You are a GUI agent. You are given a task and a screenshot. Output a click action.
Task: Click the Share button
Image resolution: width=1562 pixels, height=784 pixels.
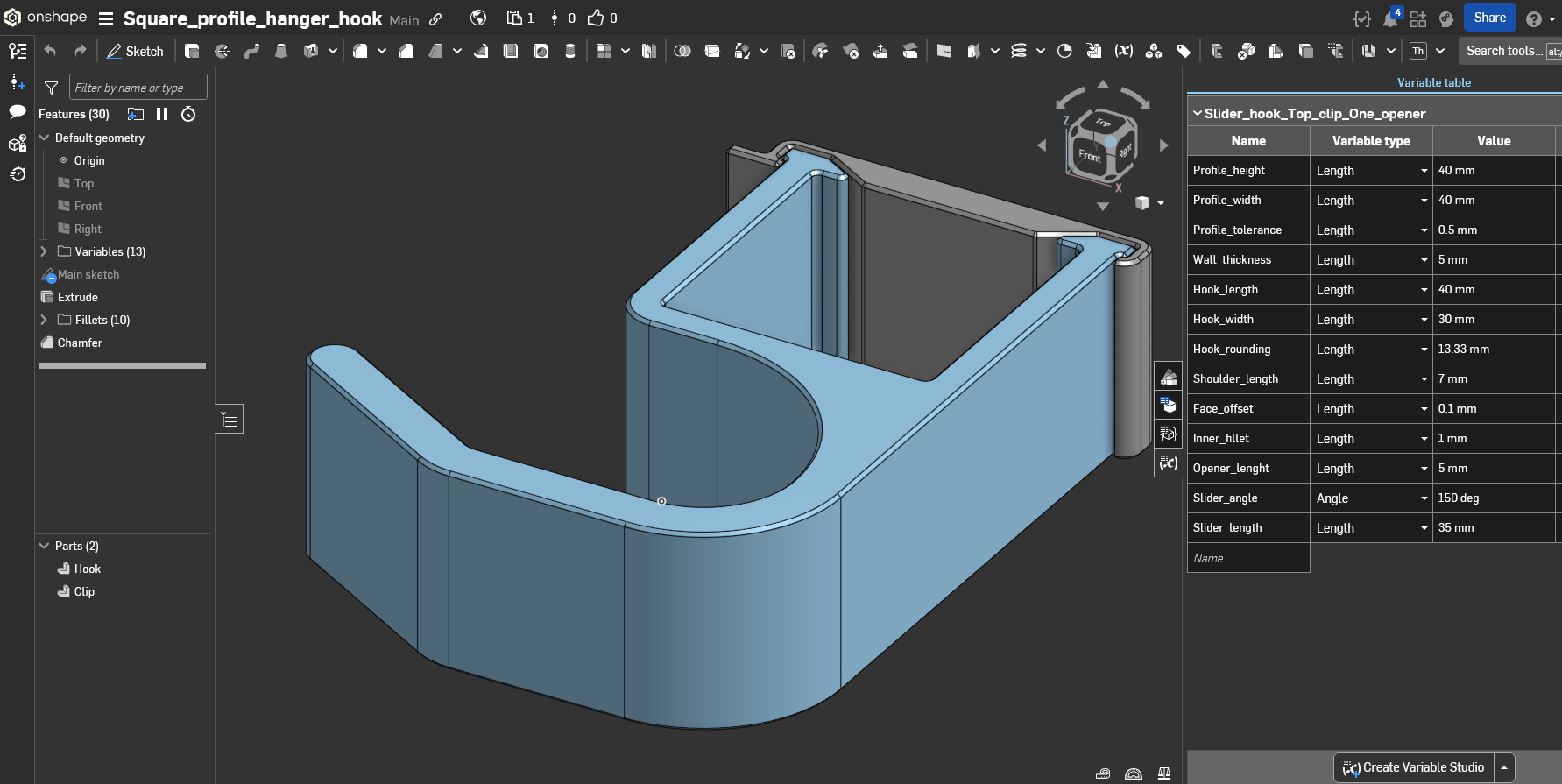click(x=1489, y=18)
